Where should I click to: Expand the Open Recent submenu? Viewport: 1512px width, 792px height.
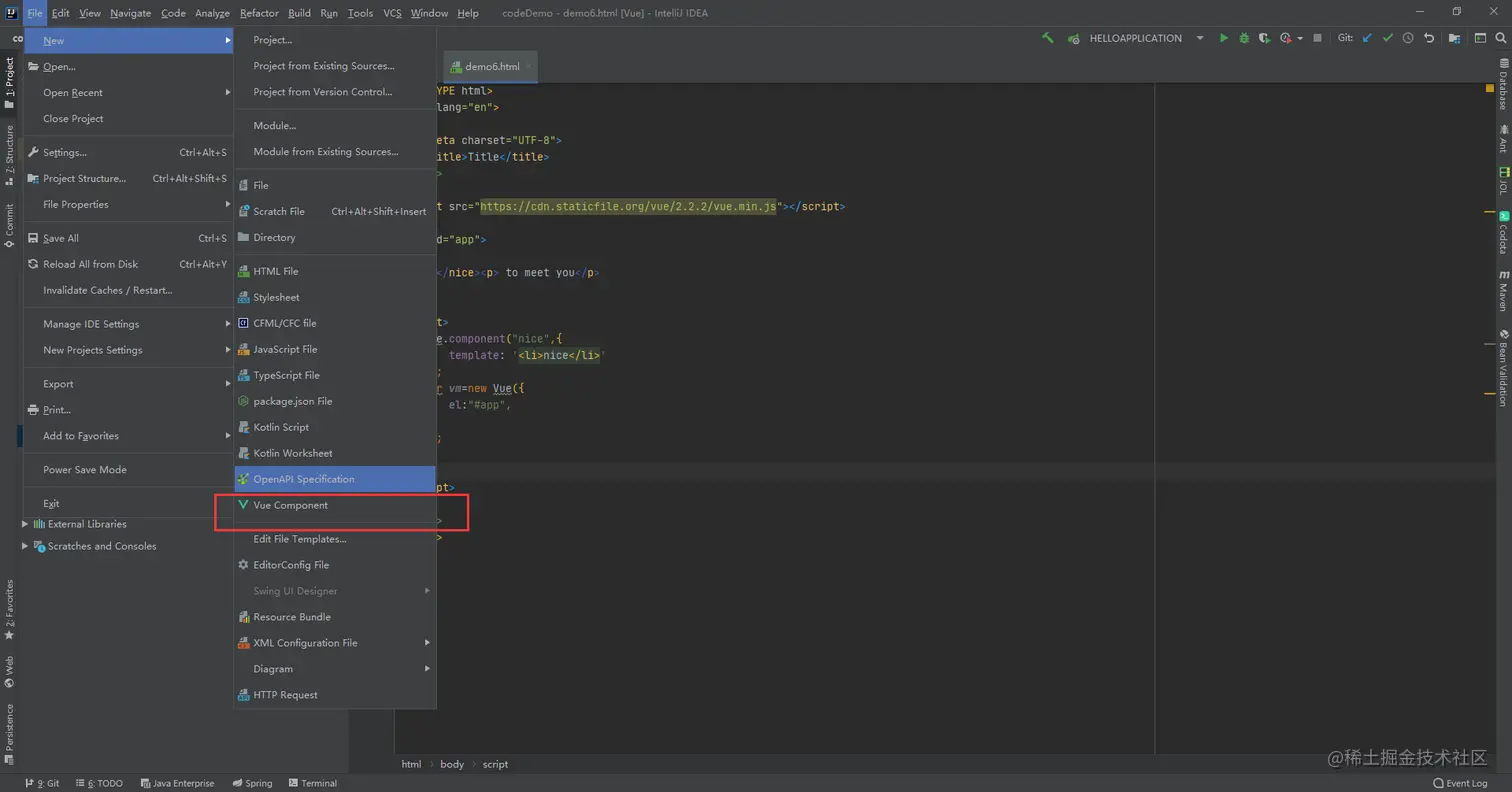click(129, 93)
